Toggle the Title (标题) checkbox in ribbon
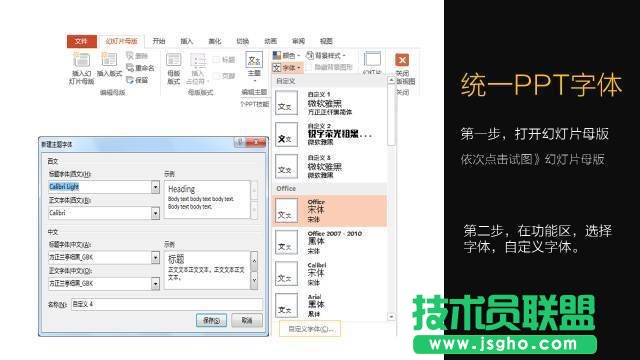Image resolution: width=640 pixels, height=360 pixels. (x=216, y=60)
